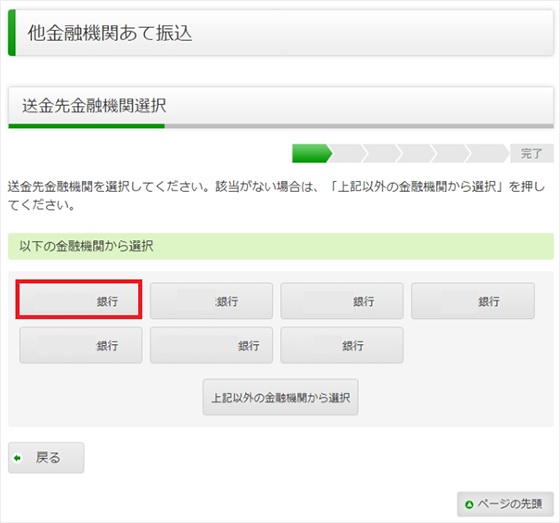Click the green arrow icon beside 戻る
Image resolution: width=560 pixels, height=523 pixels.
[x=17, y=458]
